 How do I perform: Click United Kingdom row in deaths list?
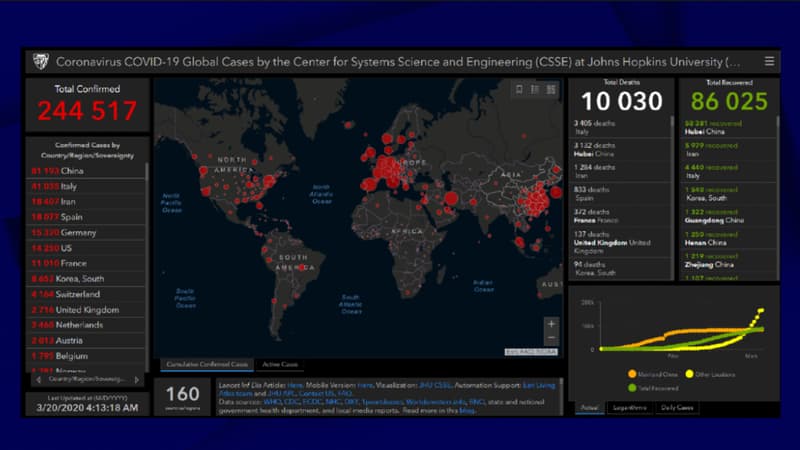coord(619,242)
